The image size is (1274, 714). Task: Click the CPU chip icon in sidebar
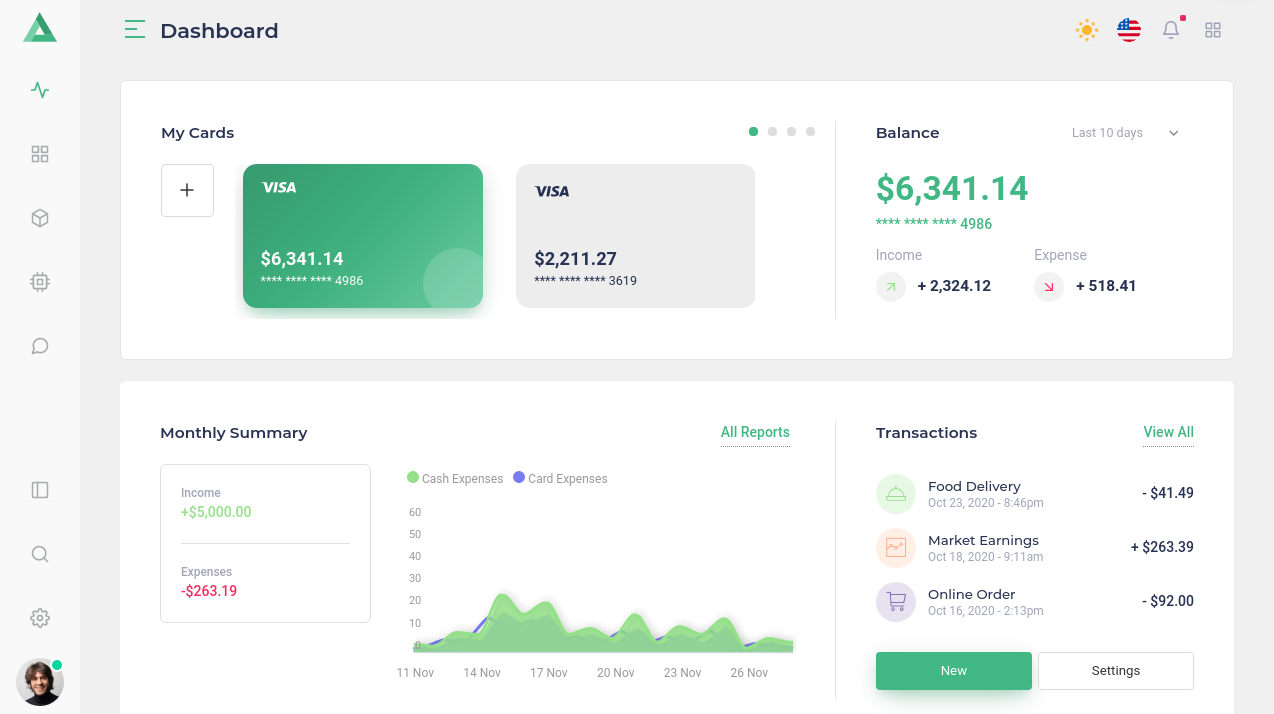tap(40, 282)
